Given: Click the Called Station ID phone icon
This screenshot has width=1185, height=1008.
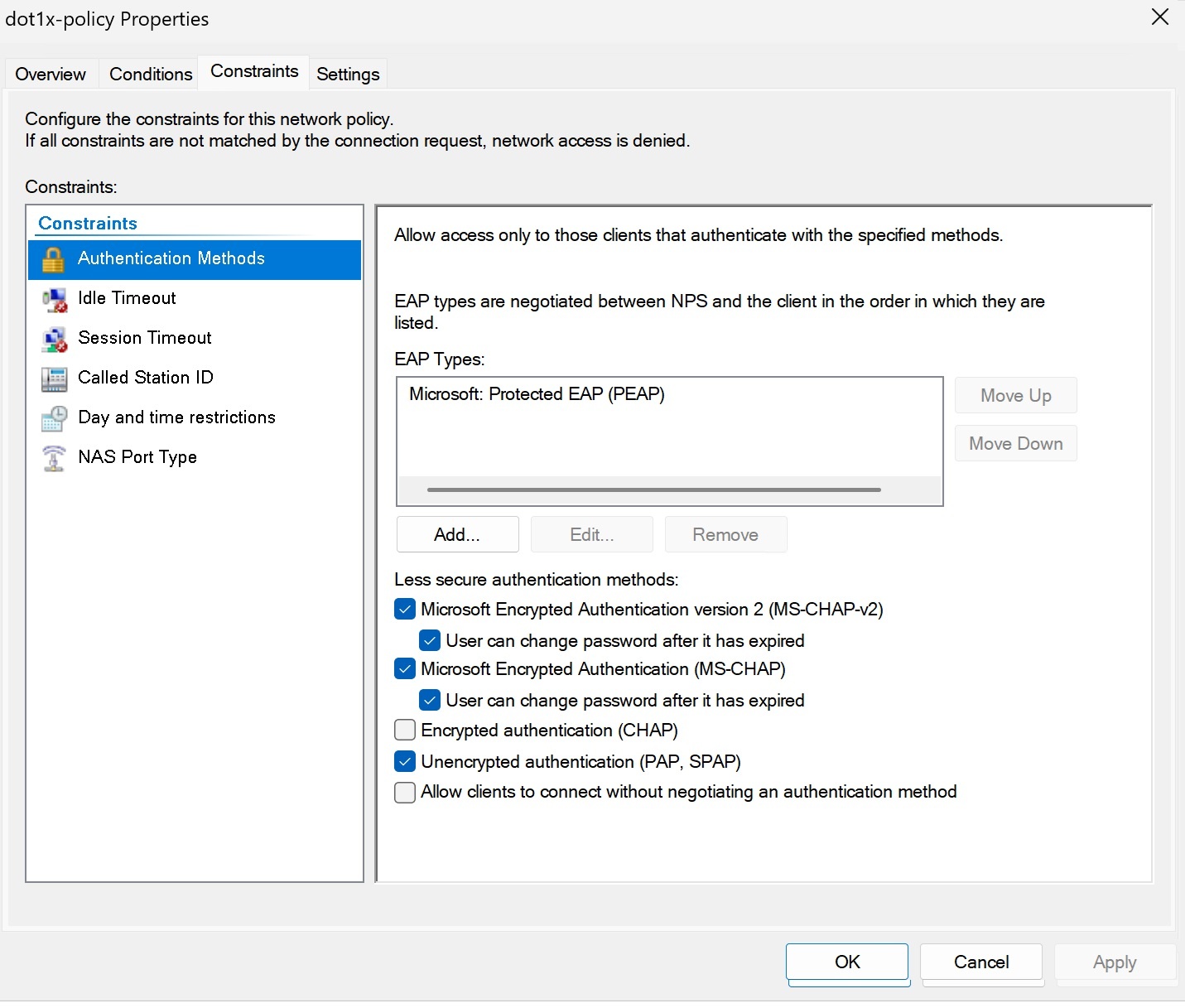Looking at the screenshot, I should tap(54, 379).
